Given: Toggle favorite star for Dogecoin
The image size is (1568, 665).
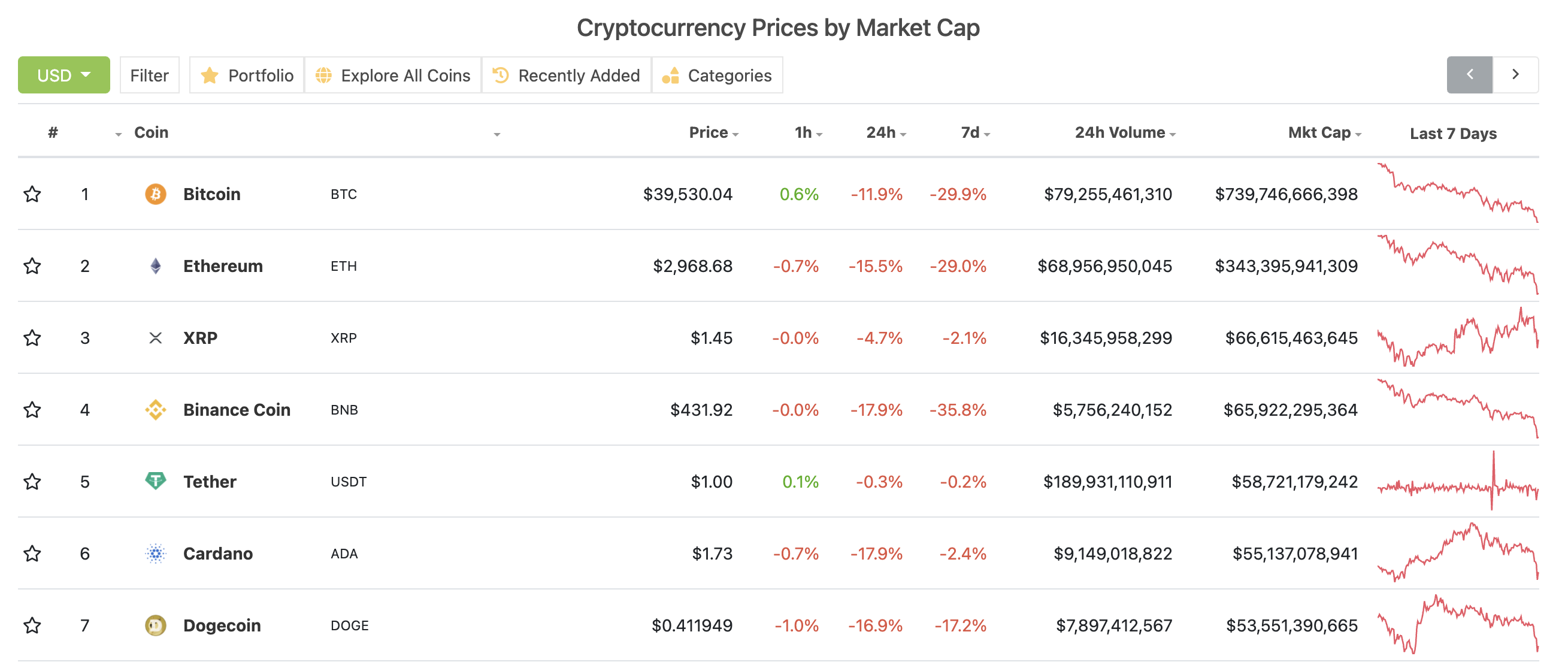Looking at the screenshot, I should coord(32,625).
